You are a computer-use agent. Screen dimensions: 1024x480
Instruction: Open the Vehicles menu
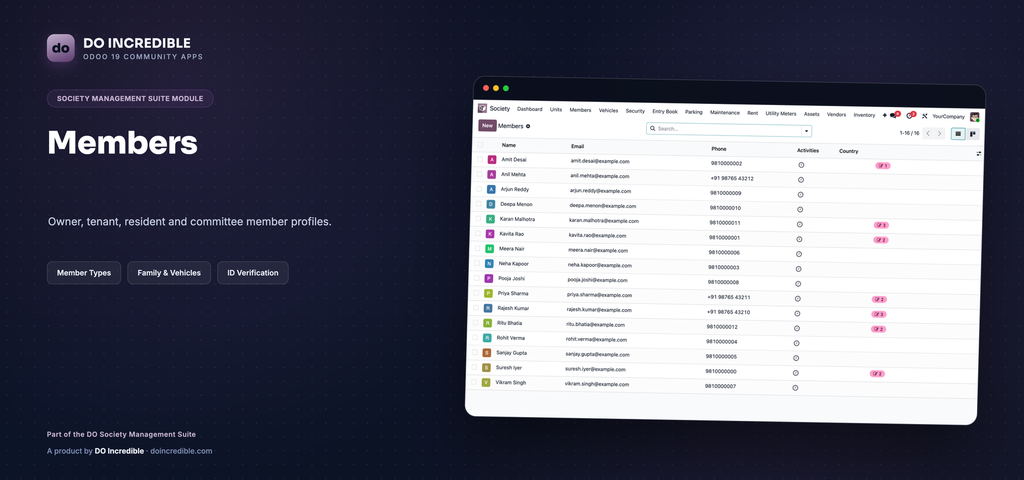[x=609, y=110]
